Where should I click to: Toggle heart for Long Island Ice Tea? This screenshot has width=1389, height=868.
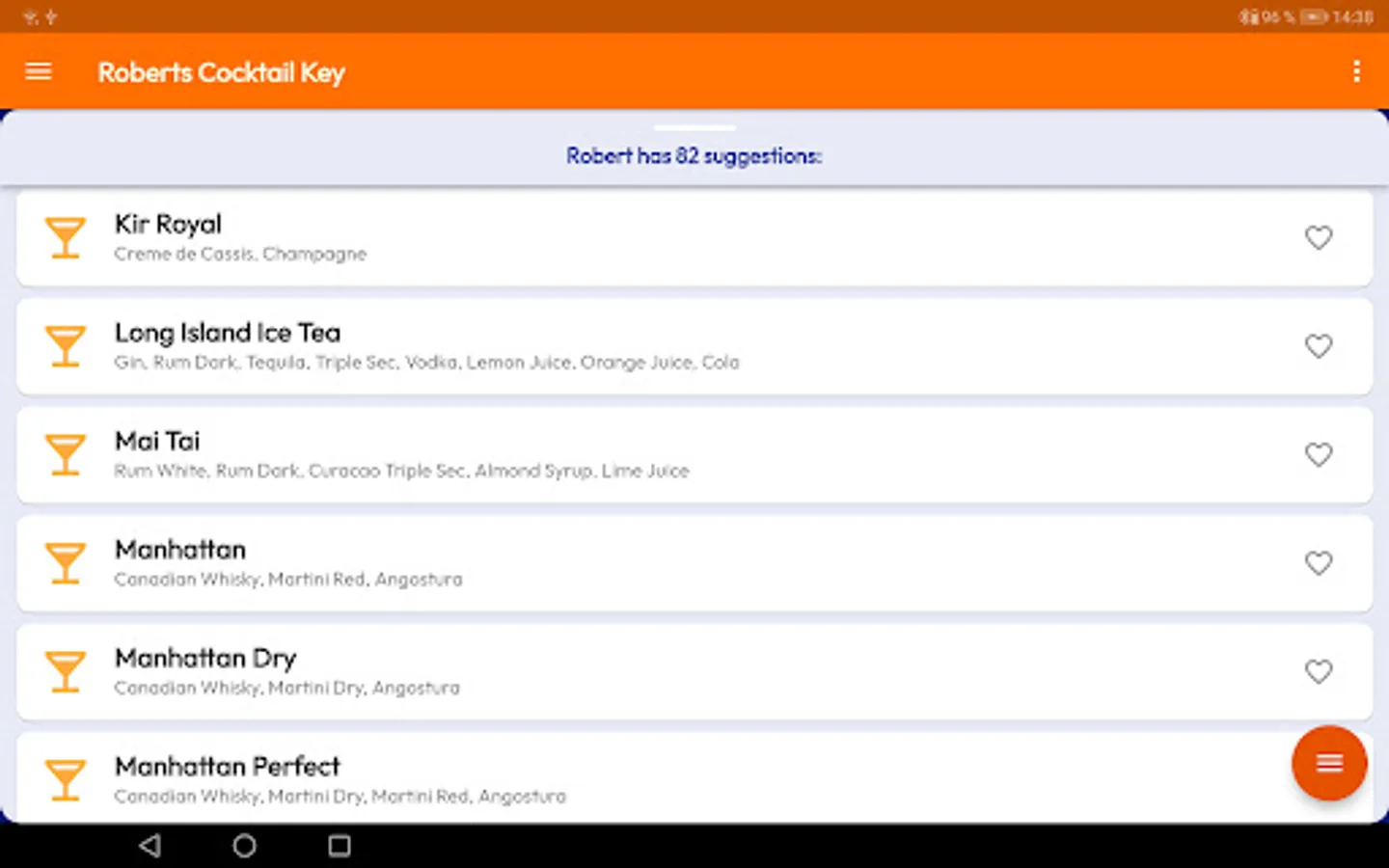[1318, 346]
